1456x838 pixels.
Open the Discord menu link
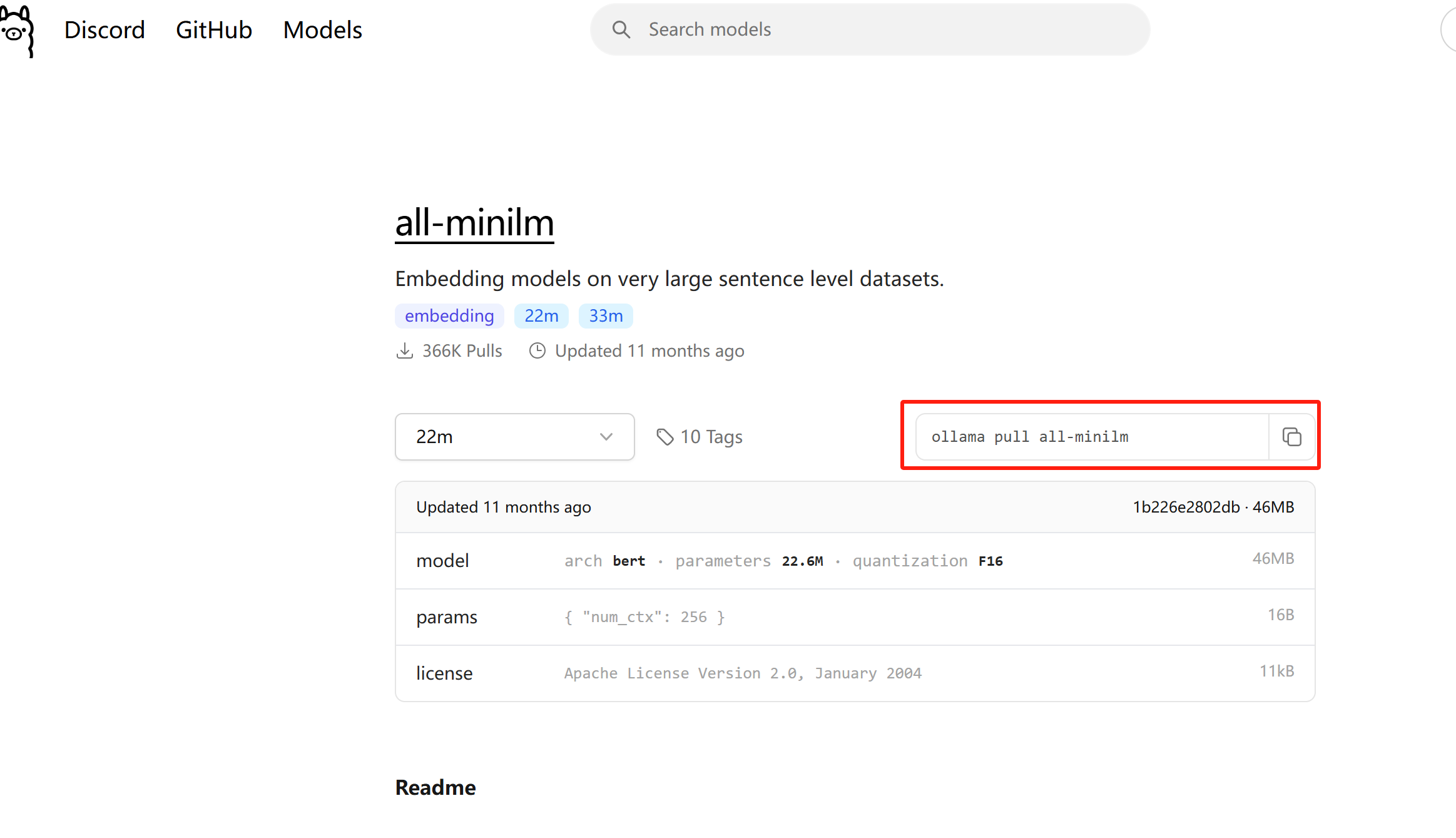(104, 30)
